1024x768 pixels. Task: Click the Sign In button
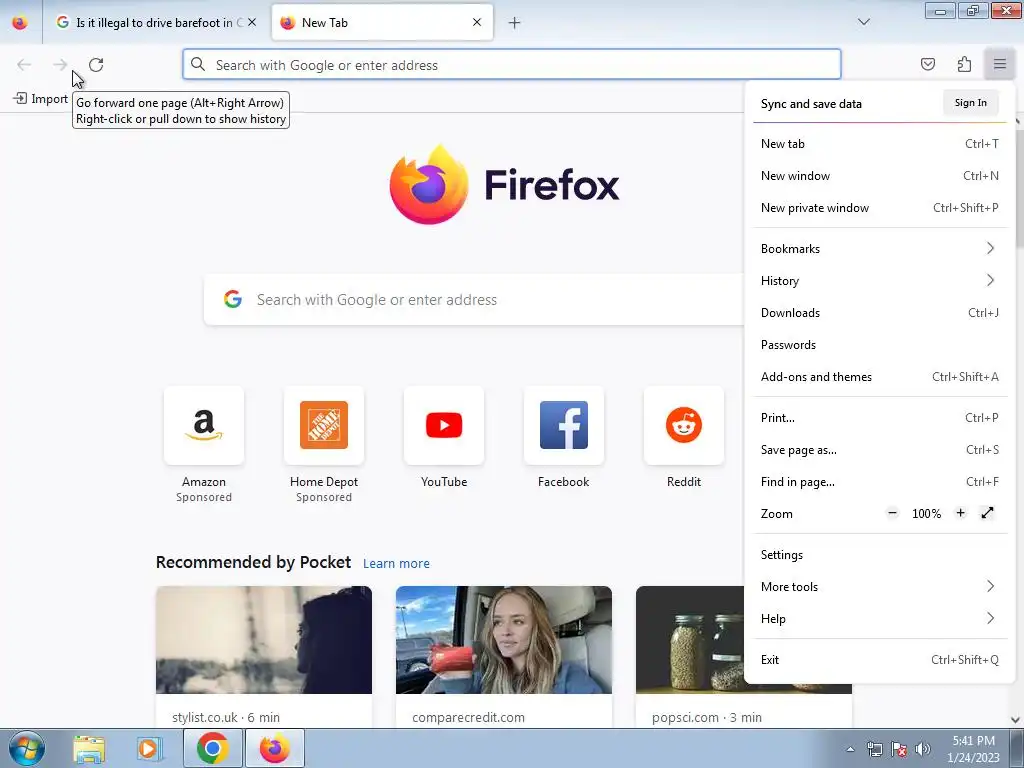970,103
